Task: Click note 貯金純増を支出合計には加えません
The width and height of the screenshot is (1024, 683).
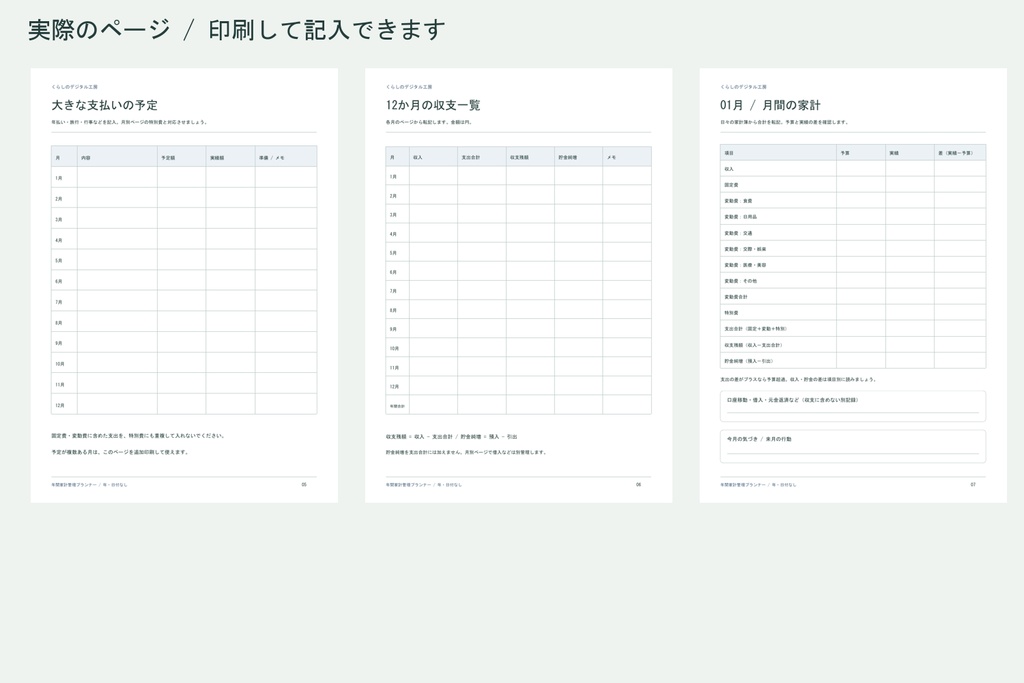Action: point(424,452)
